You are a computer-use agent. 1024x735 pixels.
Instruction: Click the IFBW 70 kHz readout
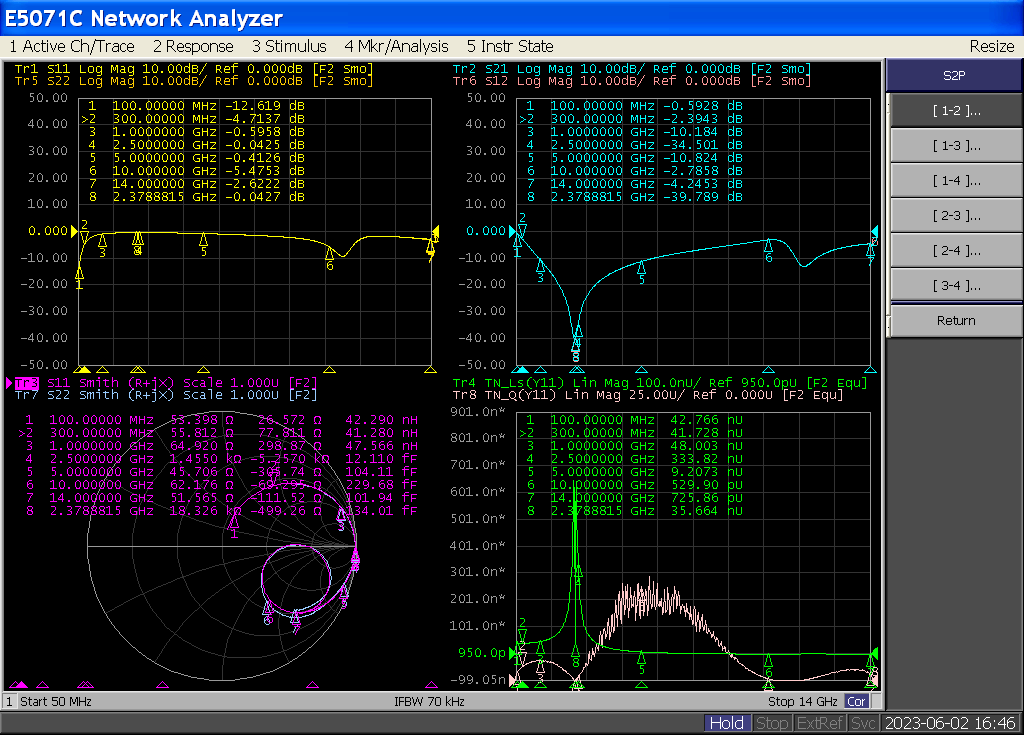tap(429, 702)
